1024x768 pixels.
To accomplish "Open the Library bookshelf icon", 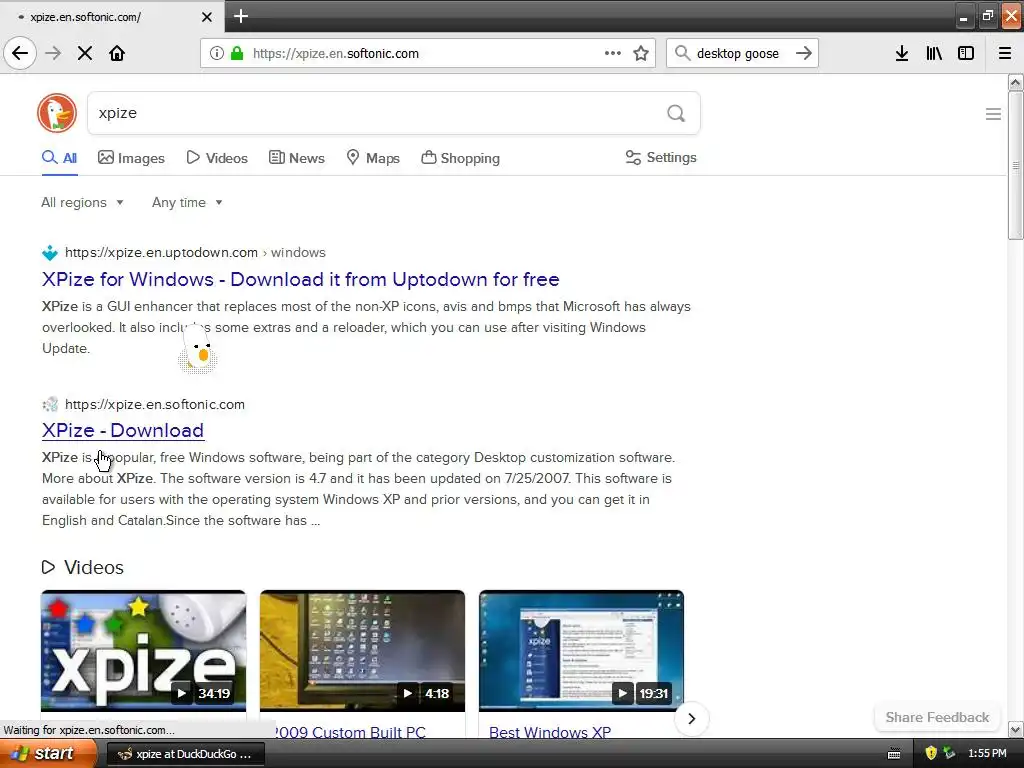I will pyautogui.click(x=934, y=53).
